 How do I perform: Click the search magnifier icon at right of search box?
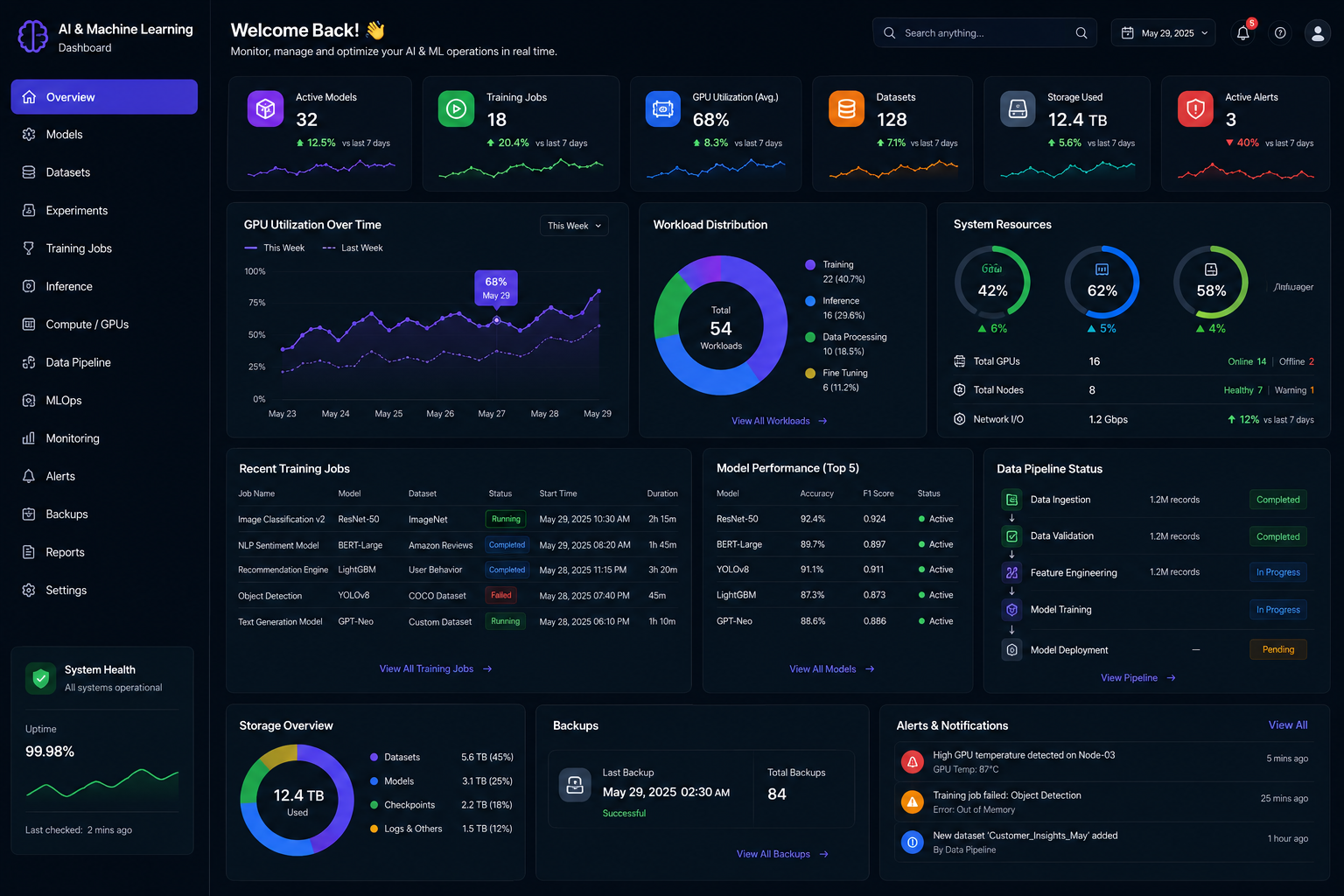(1081, 33)
